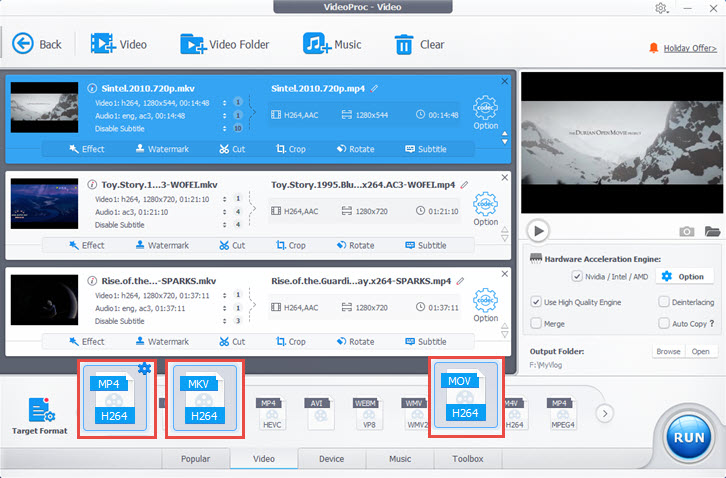Select the MKV H264 format

point(204,399)
